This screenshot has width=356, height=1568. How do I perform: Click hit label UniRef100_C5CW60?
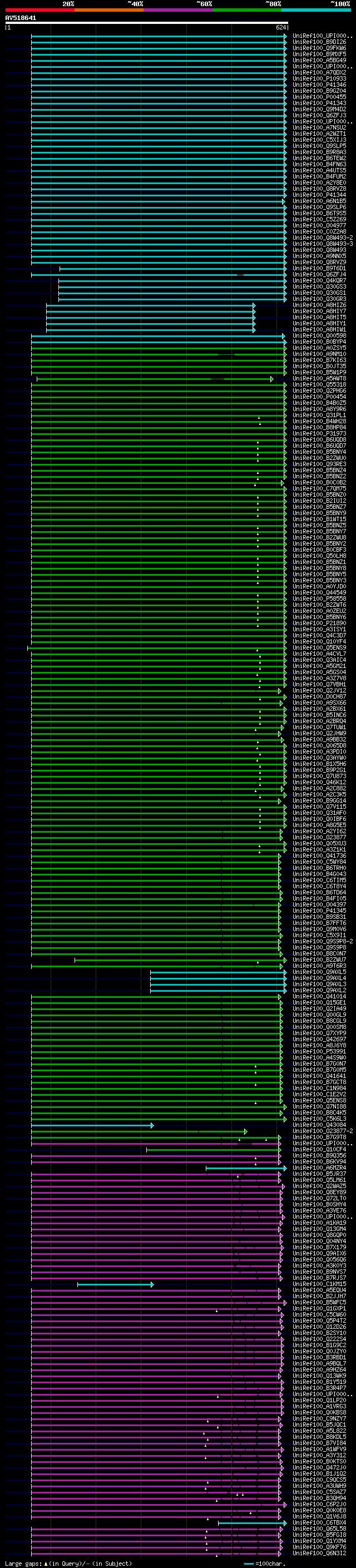[x=319, y=1315]
